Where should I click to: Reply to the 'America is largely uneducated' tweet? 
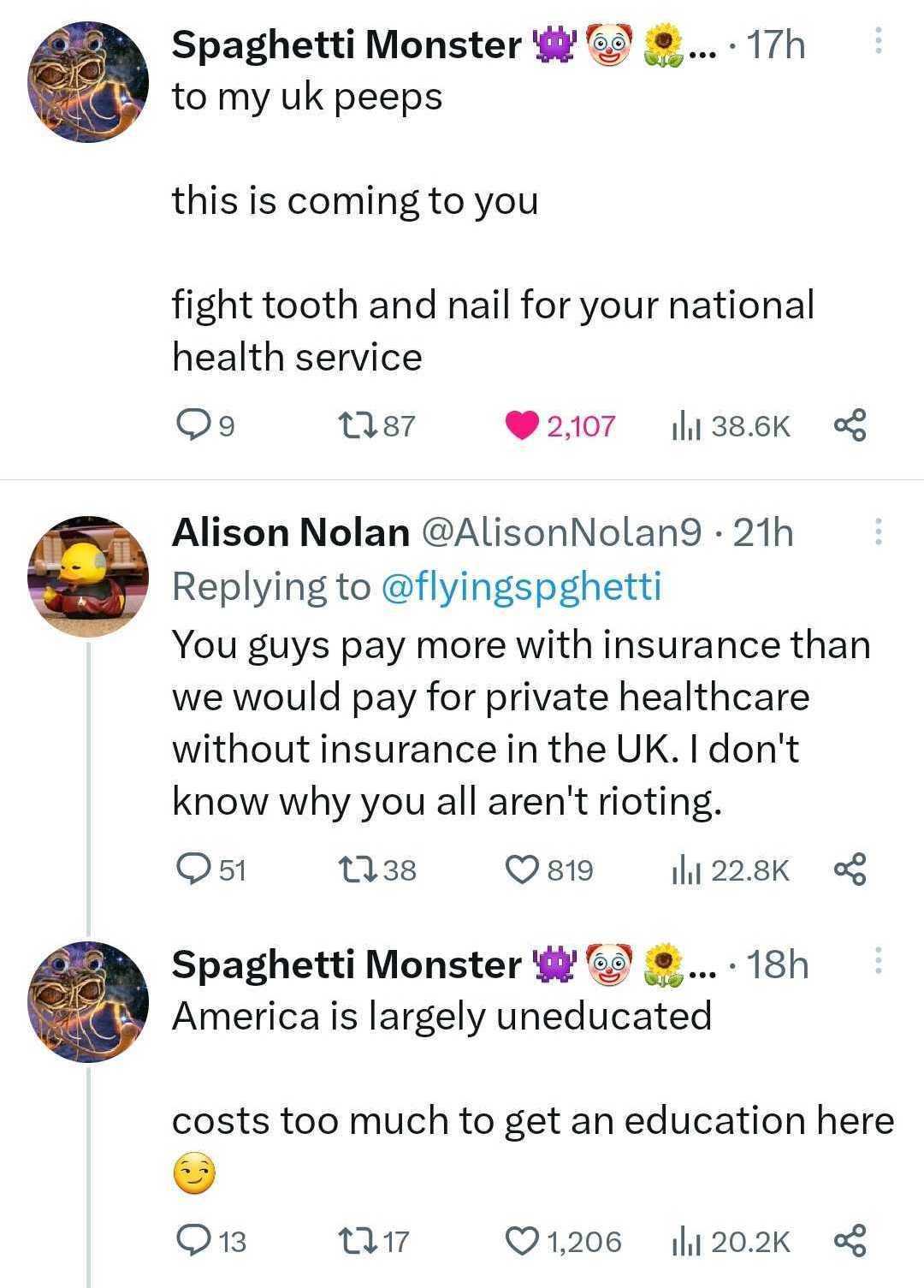190,1240
